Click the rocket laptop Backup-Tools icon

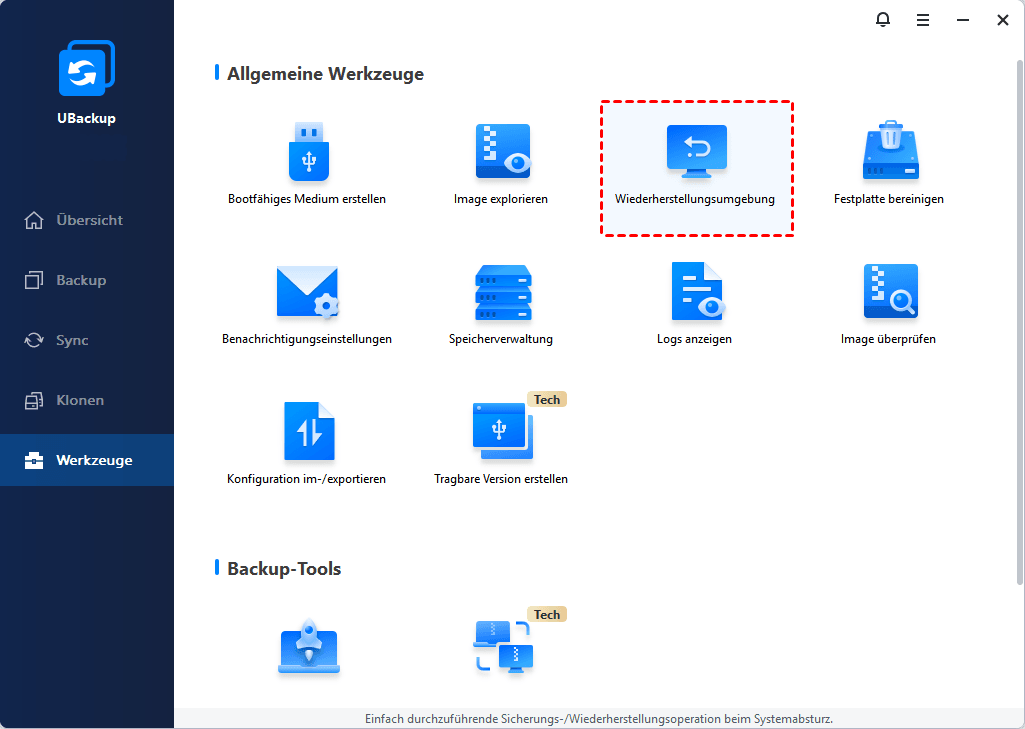[x=307, y=648]
